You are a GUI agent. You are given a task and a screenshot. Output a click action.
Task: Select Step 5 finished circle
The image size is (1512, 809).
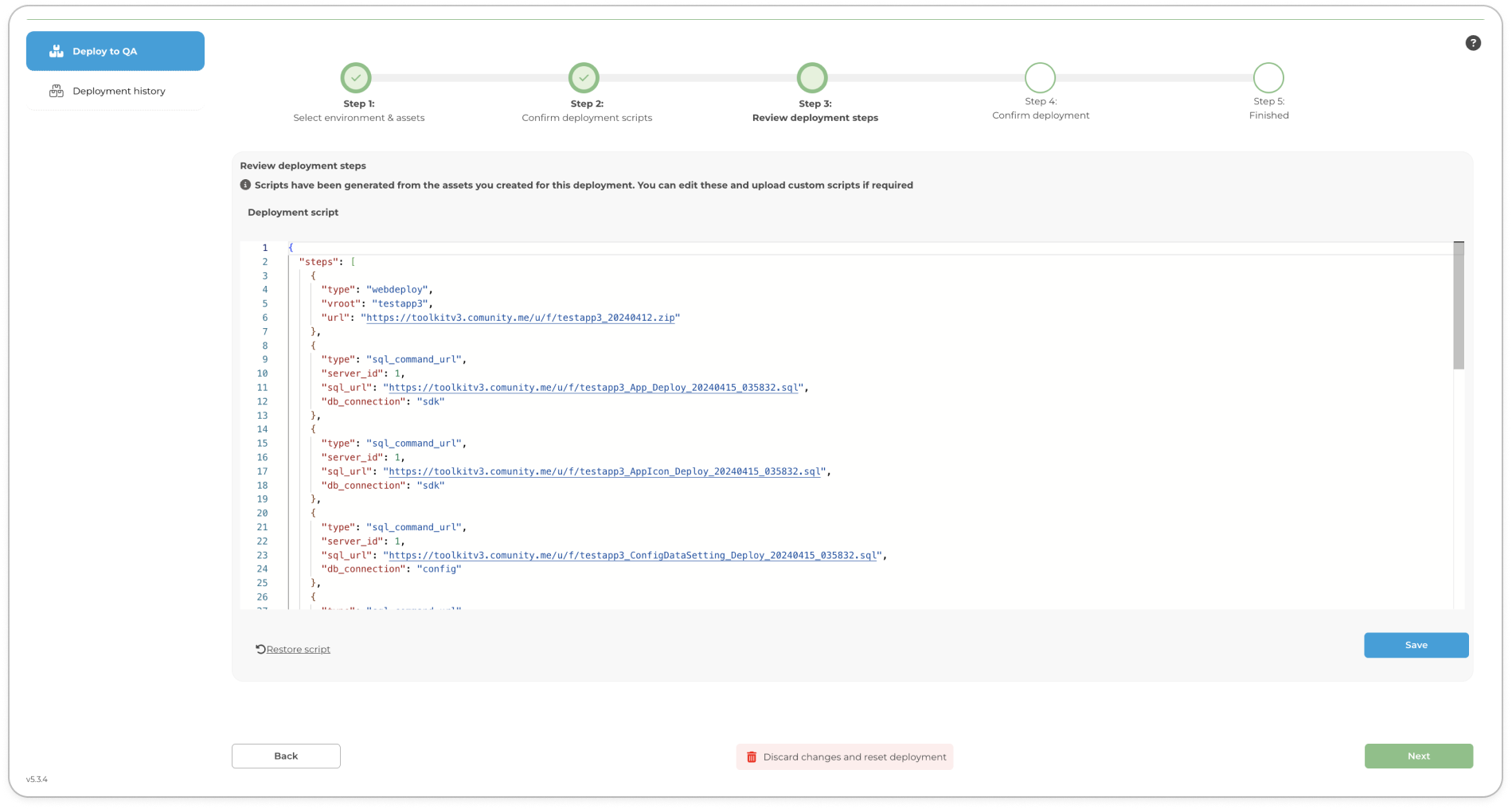click(1268, 78)
